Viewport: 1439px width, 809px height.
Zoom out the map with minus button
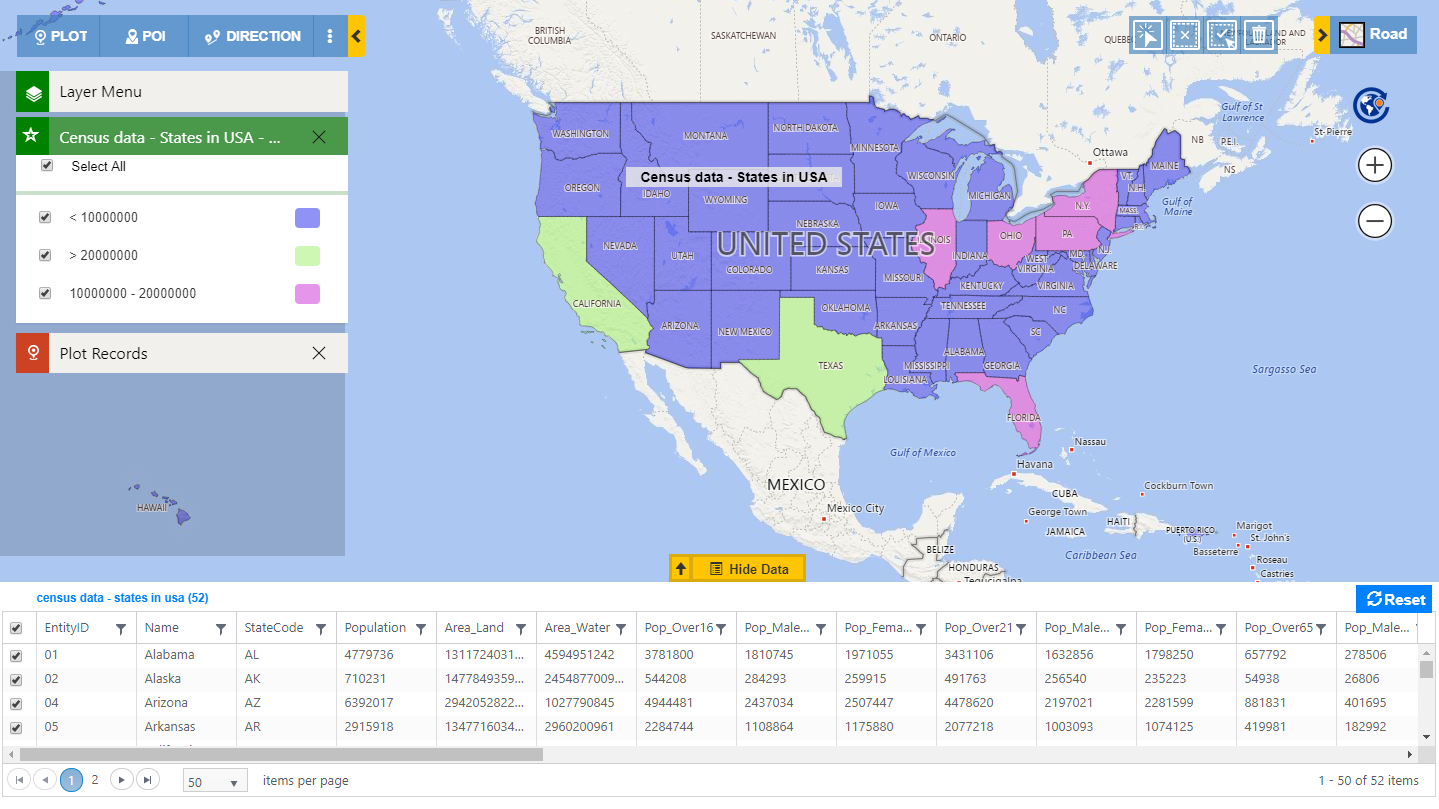pos(1375,221)
